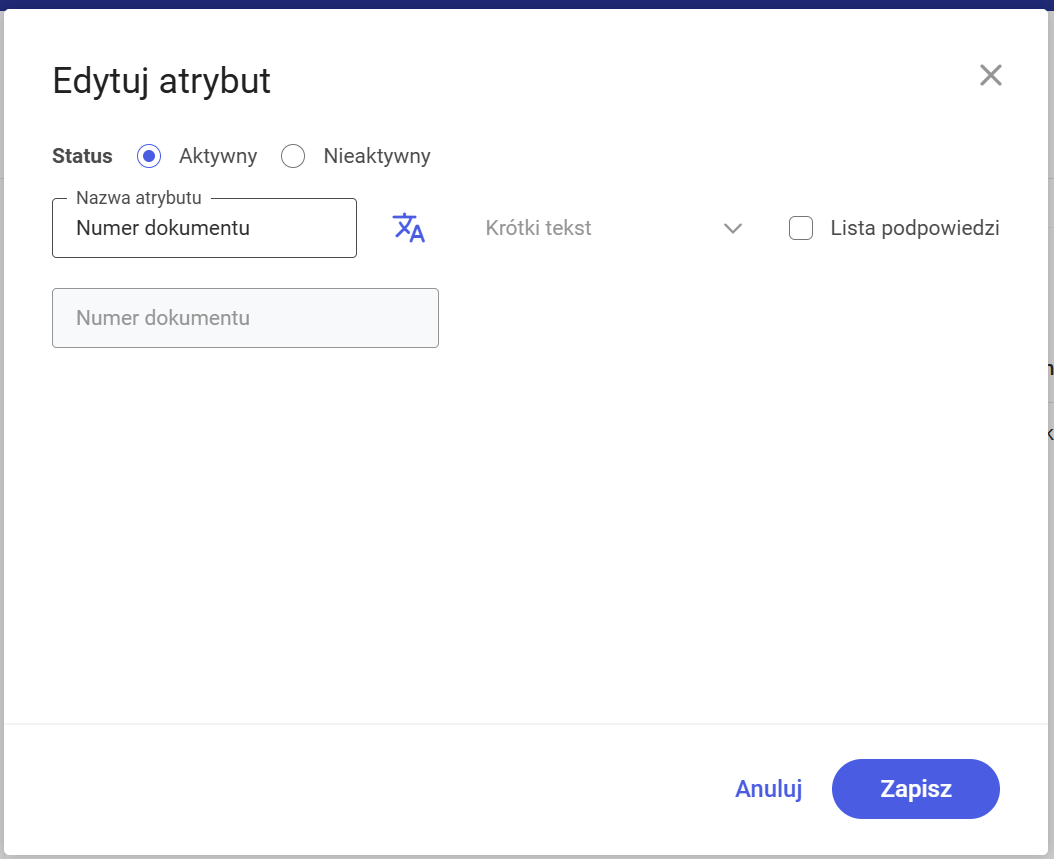Open the attribute name translation icon
Viewport: 1054px width, 859px height.
coord(409,228)
